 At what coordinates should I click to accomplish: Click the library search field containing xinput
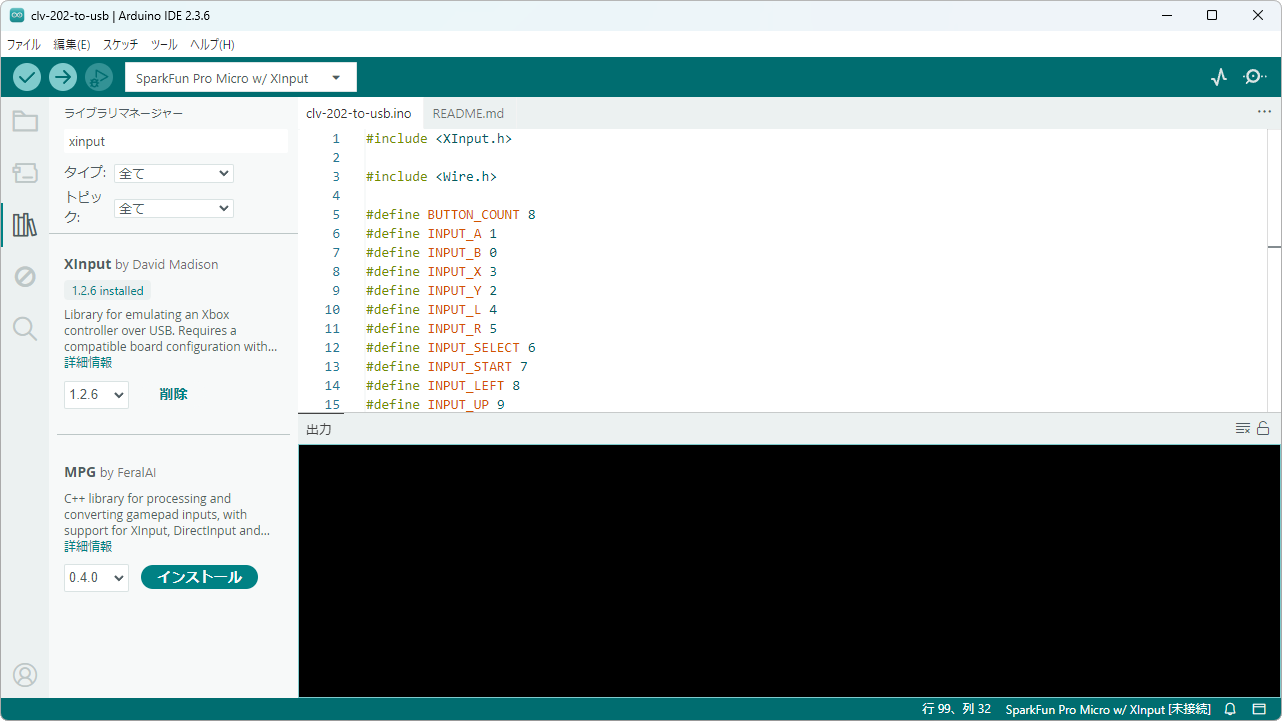coord(176,142)
